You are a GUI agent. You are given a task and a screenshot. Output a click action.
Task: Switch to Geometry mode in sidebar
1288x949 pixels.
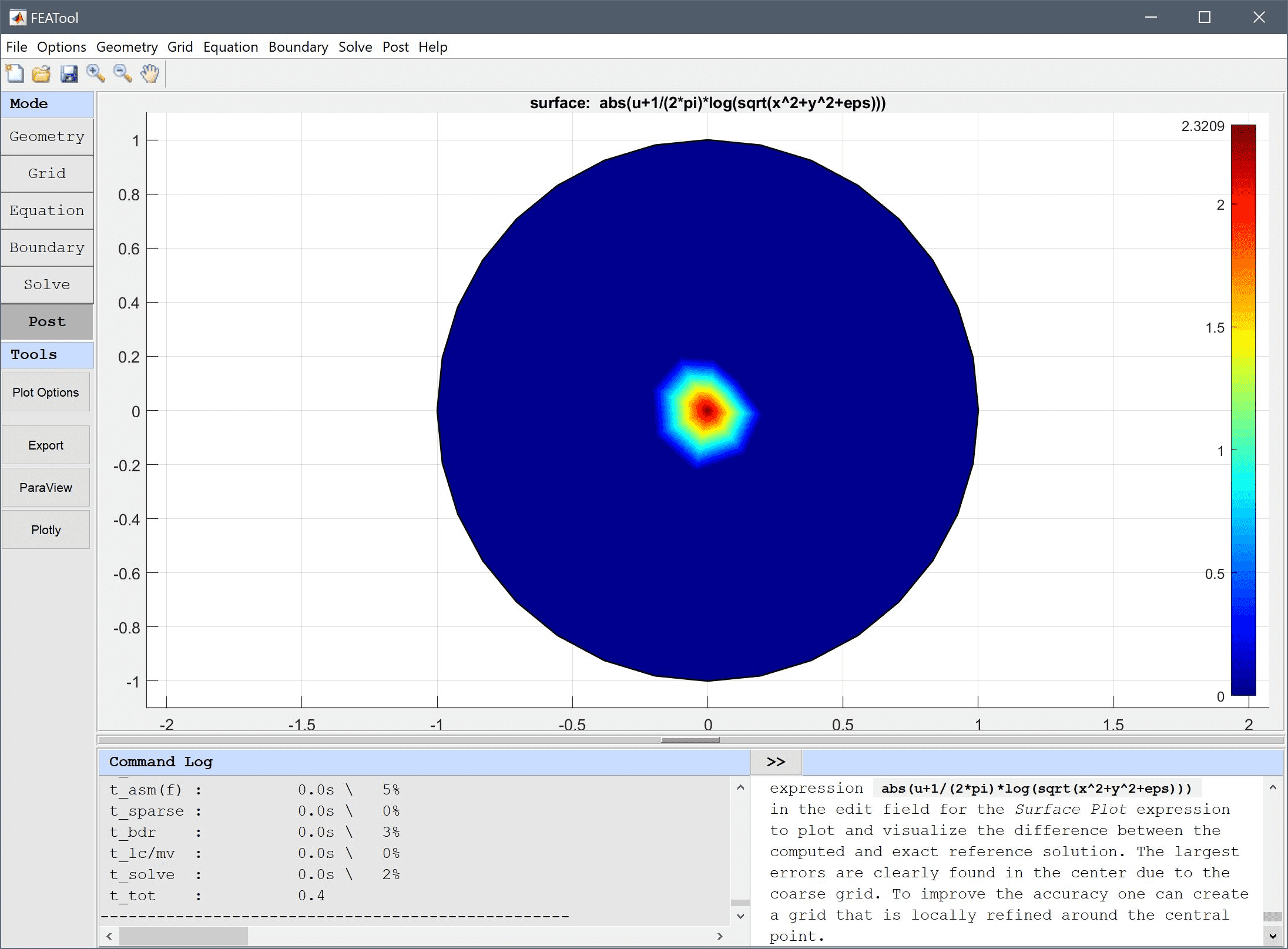(x=47, y=137)
